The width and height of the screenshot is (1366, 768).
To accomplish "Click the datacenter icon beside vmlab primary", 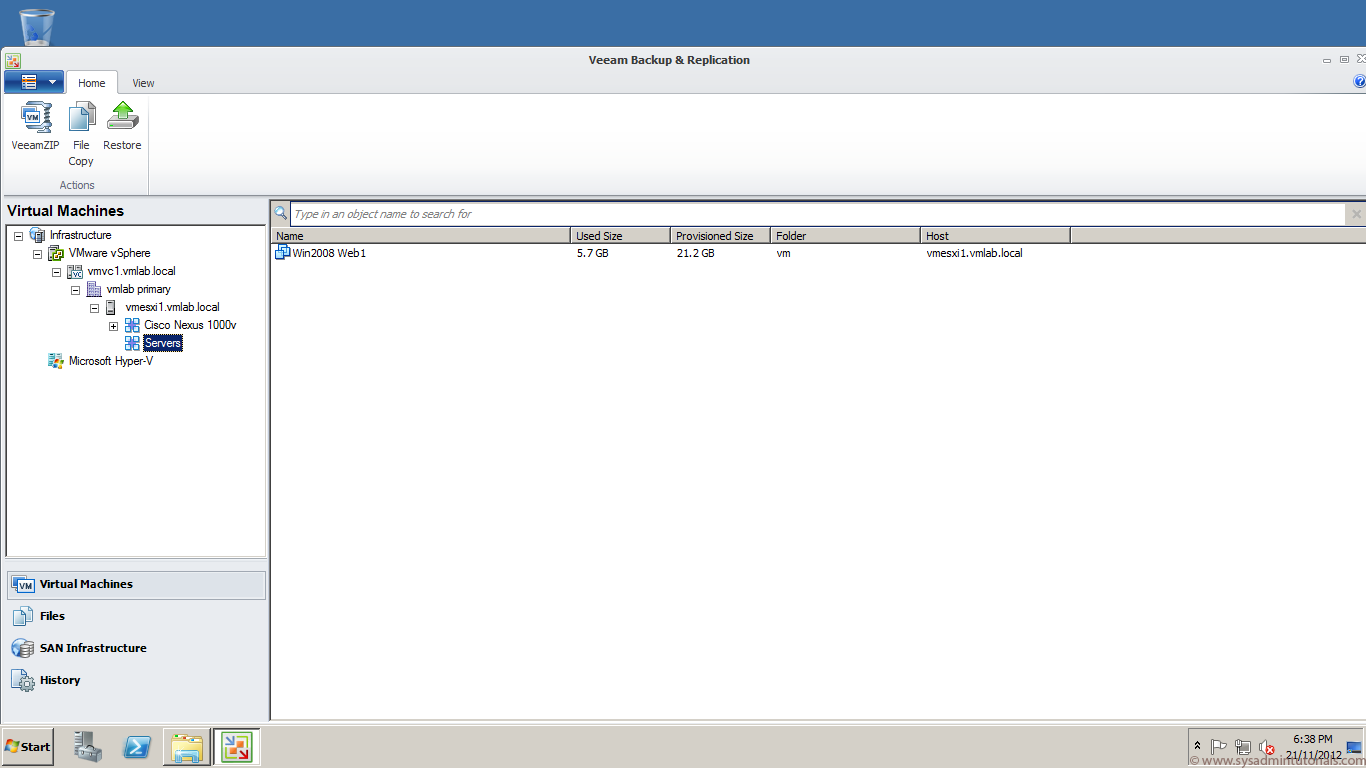I will 94,289.
